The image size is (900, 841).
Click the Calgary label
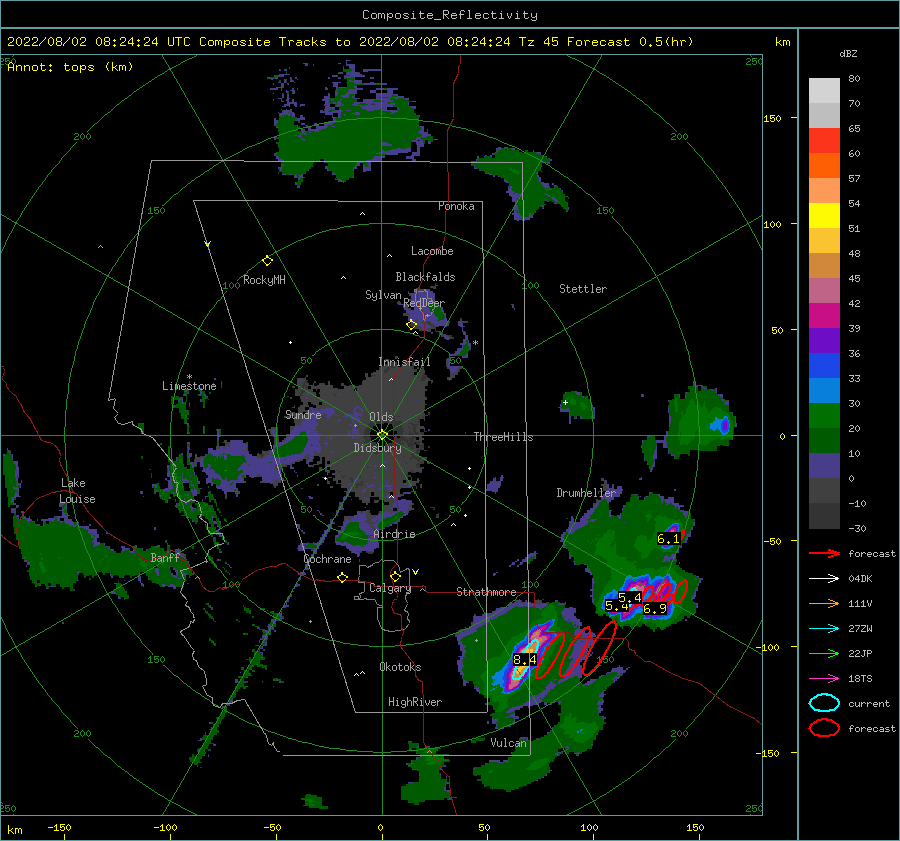(x=390, y=588)
